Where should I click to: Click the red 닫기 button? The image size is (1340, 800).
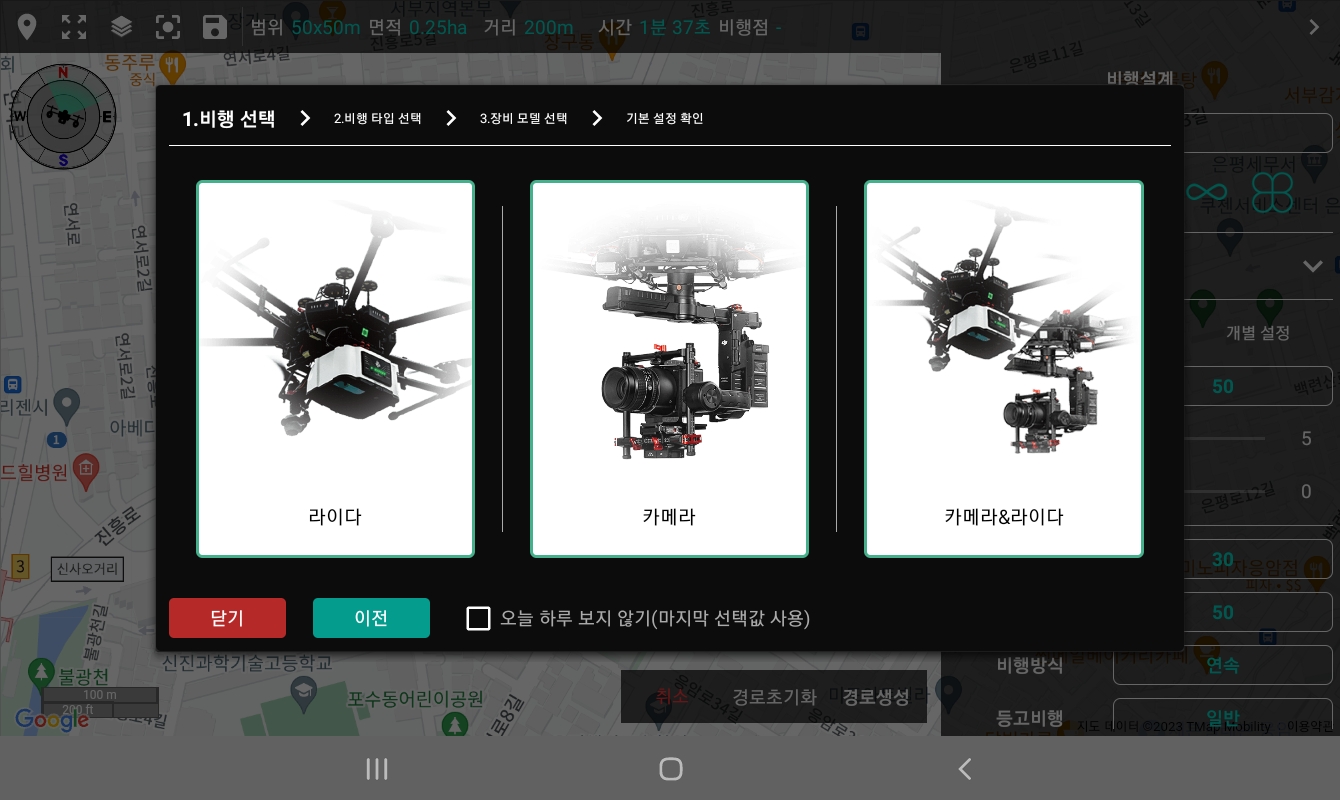pos(227,618)
